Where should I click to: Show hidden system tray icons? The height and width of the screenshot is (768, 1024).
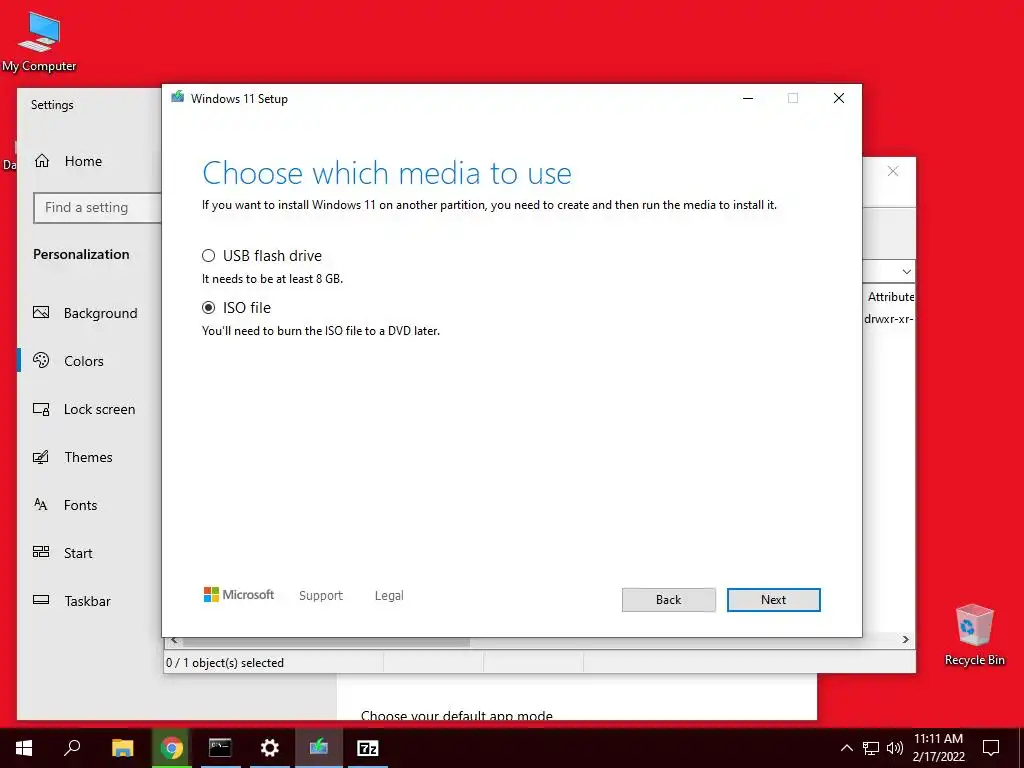846,748
